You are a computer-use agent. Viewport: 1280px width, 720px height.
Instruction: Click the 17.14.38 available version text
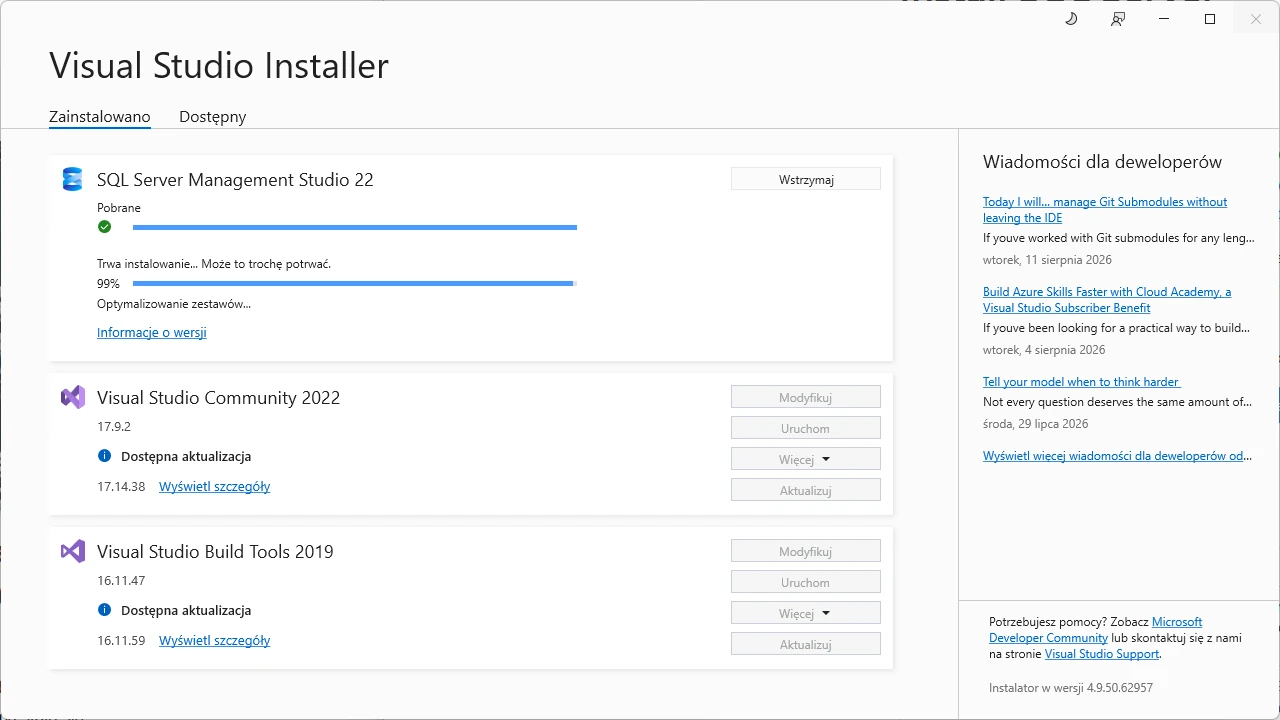pyautogui.click(x=121, y=486)
